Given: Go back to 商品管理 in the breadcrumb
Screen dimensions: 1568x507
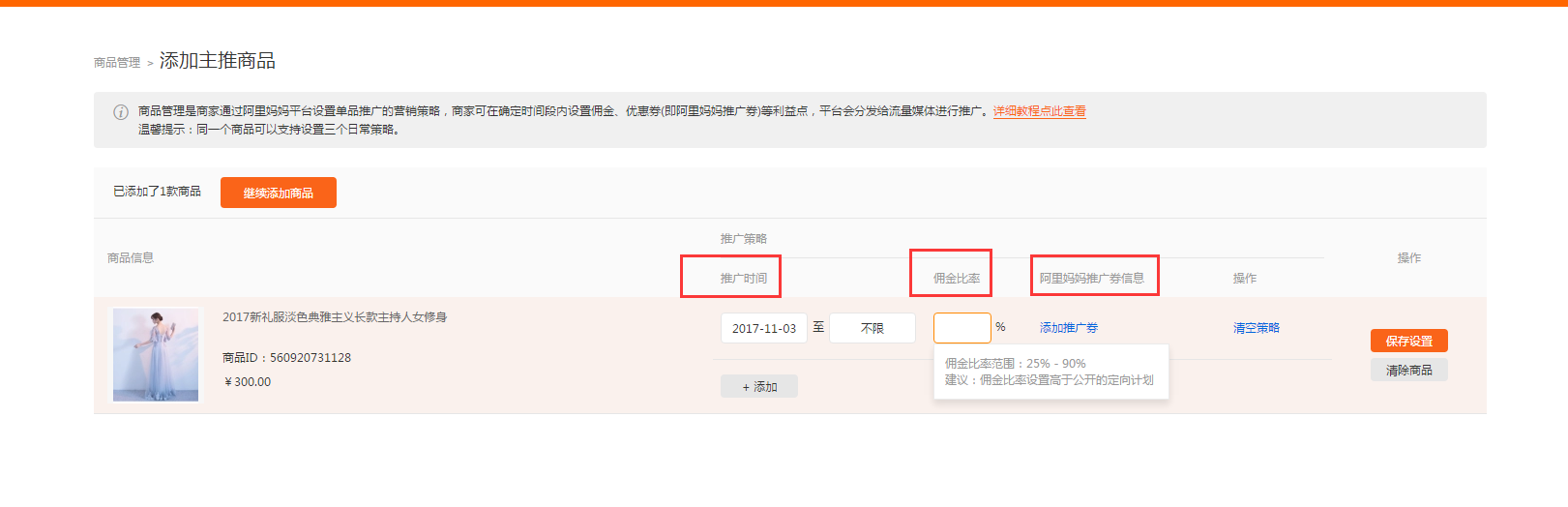Looking at the screenshot, I should pyautogui.click(x=116, y=63).
